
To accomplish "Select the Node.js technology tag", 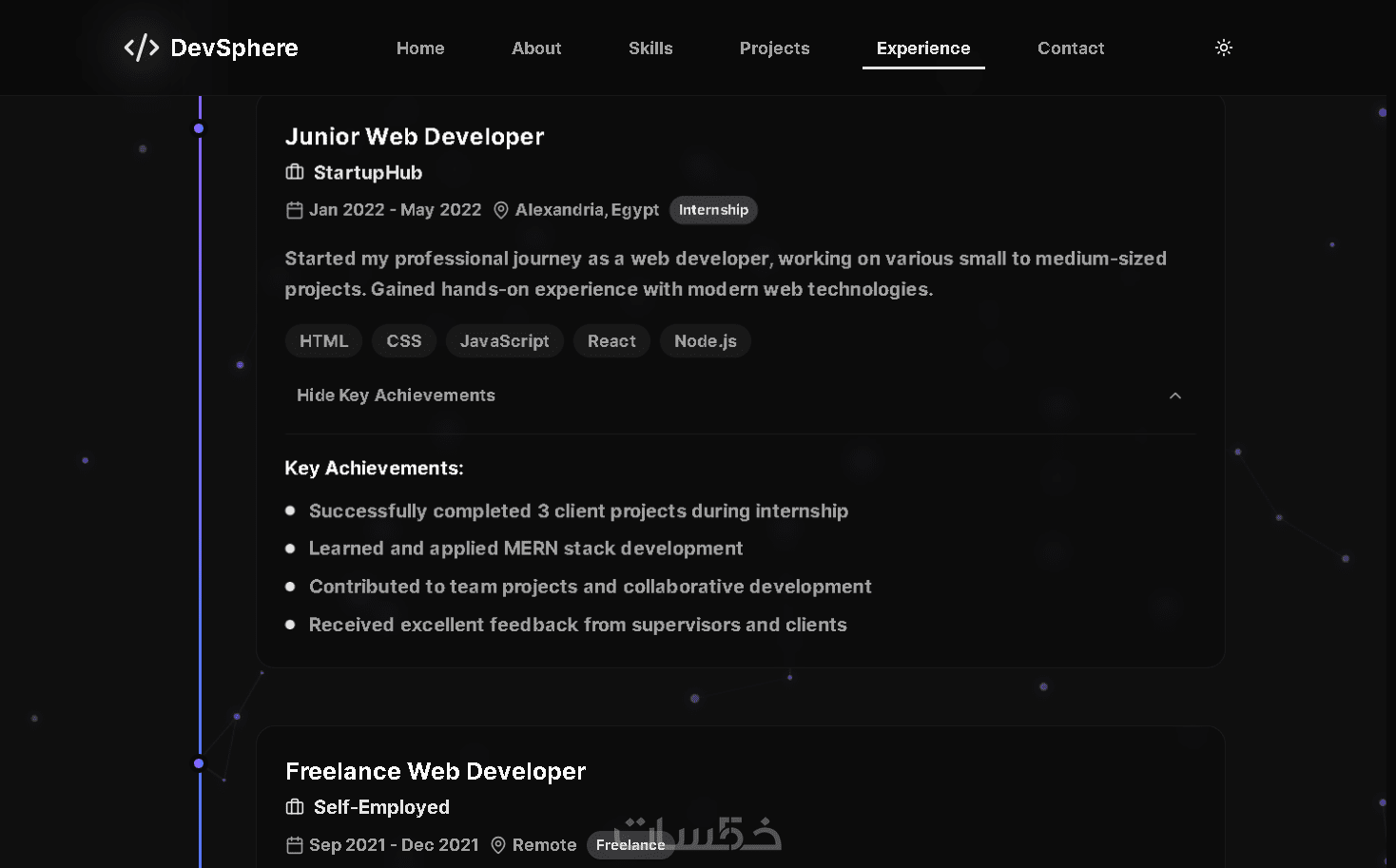I will coord(706,341).
